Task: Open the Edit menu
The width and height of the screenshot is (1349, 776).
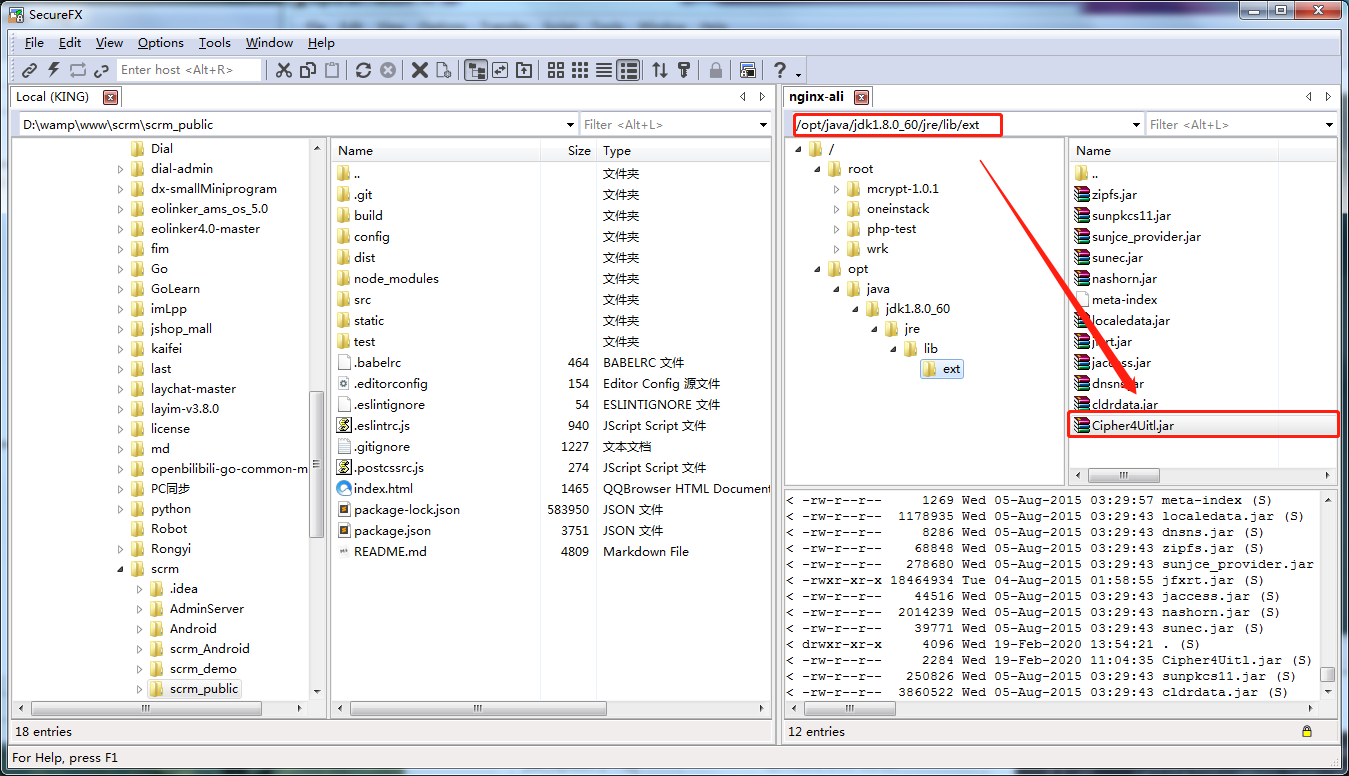Action: coord(70,43)
